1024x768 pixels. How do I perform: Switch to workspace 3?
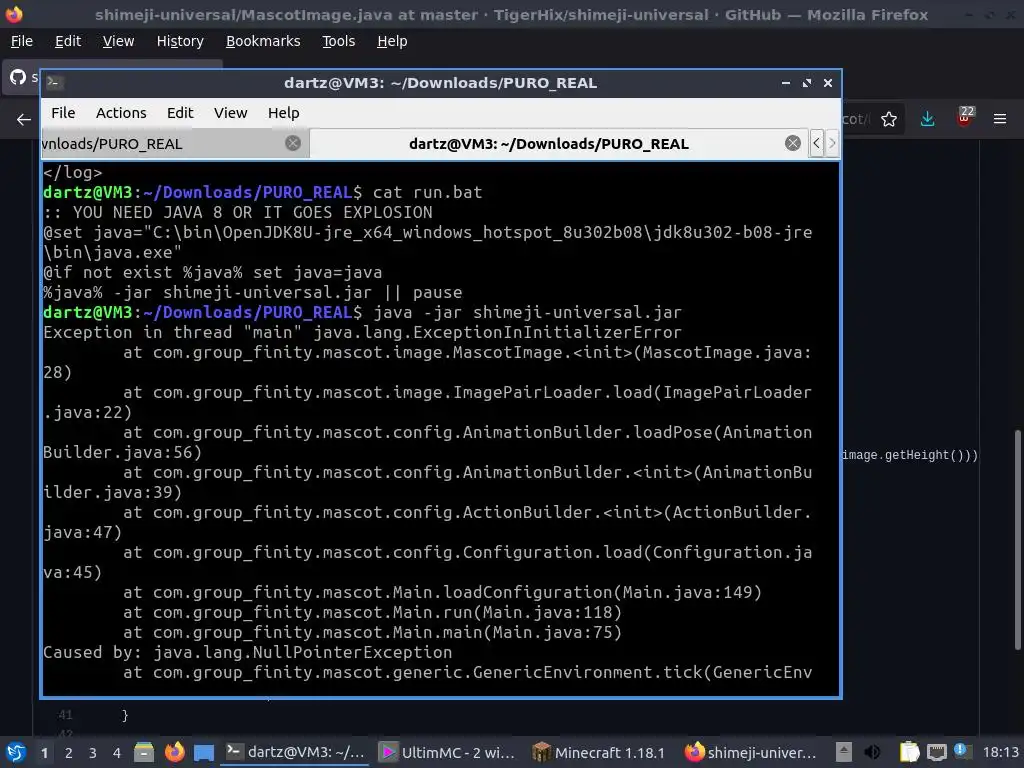point(93,753)
